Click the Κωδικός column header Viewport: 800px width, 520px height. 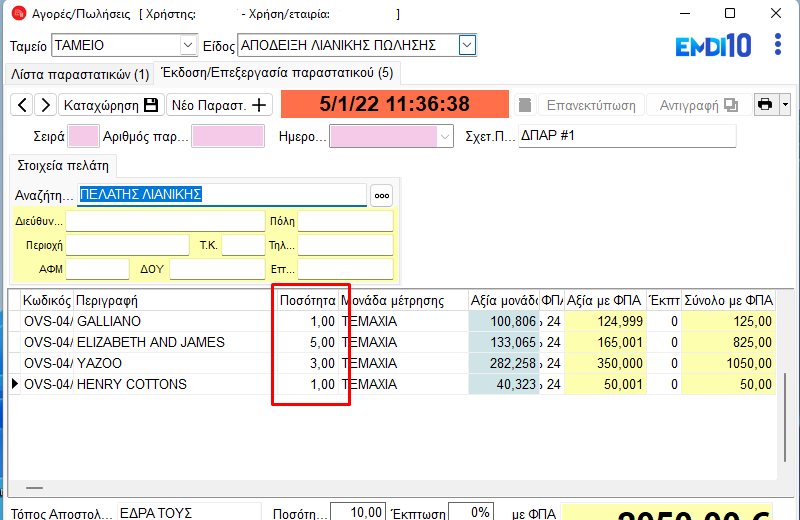tap(47, 301)
